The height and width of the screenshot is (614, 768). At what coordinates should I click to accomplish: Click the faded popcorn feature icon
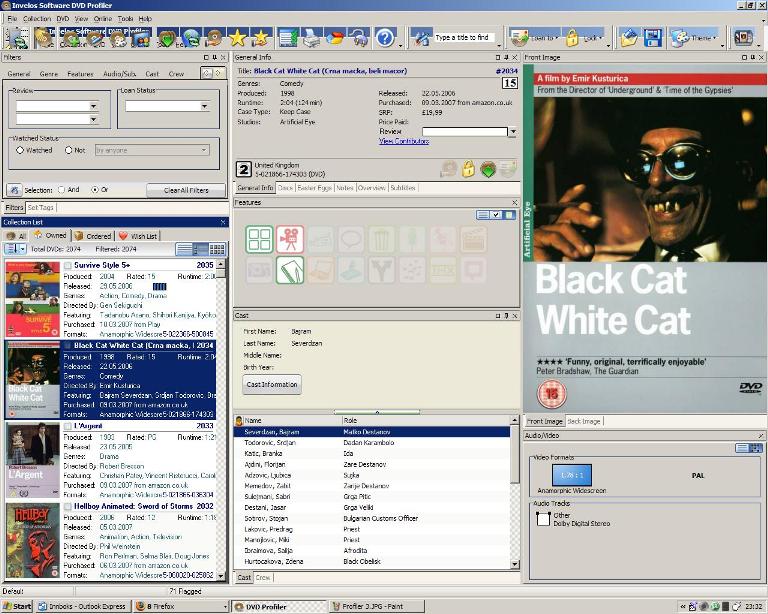[x=381, y=239]
